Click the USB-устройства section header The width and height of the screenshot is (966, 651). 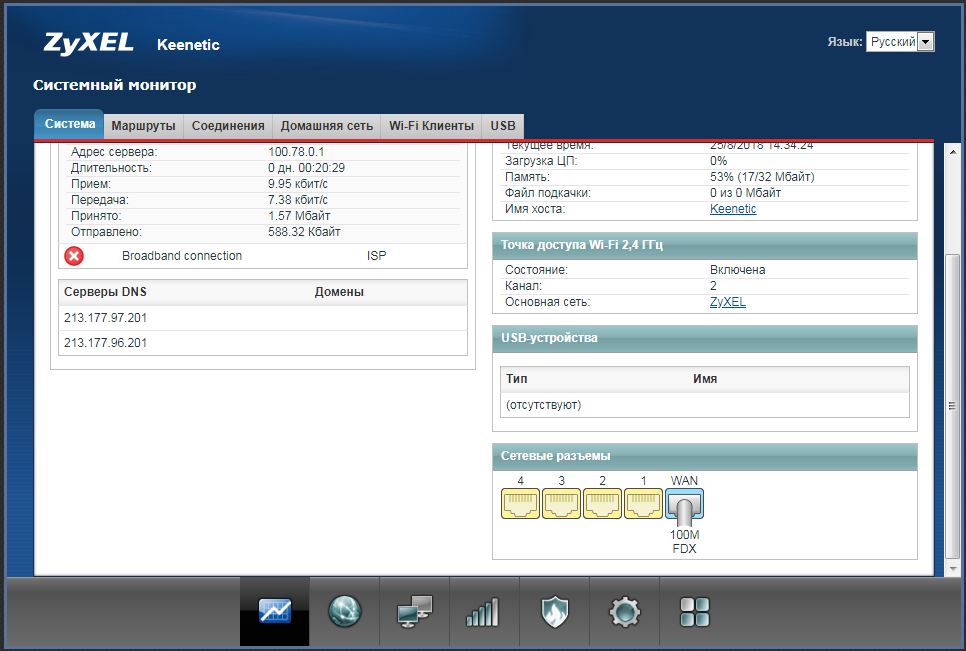coord(705,338)
